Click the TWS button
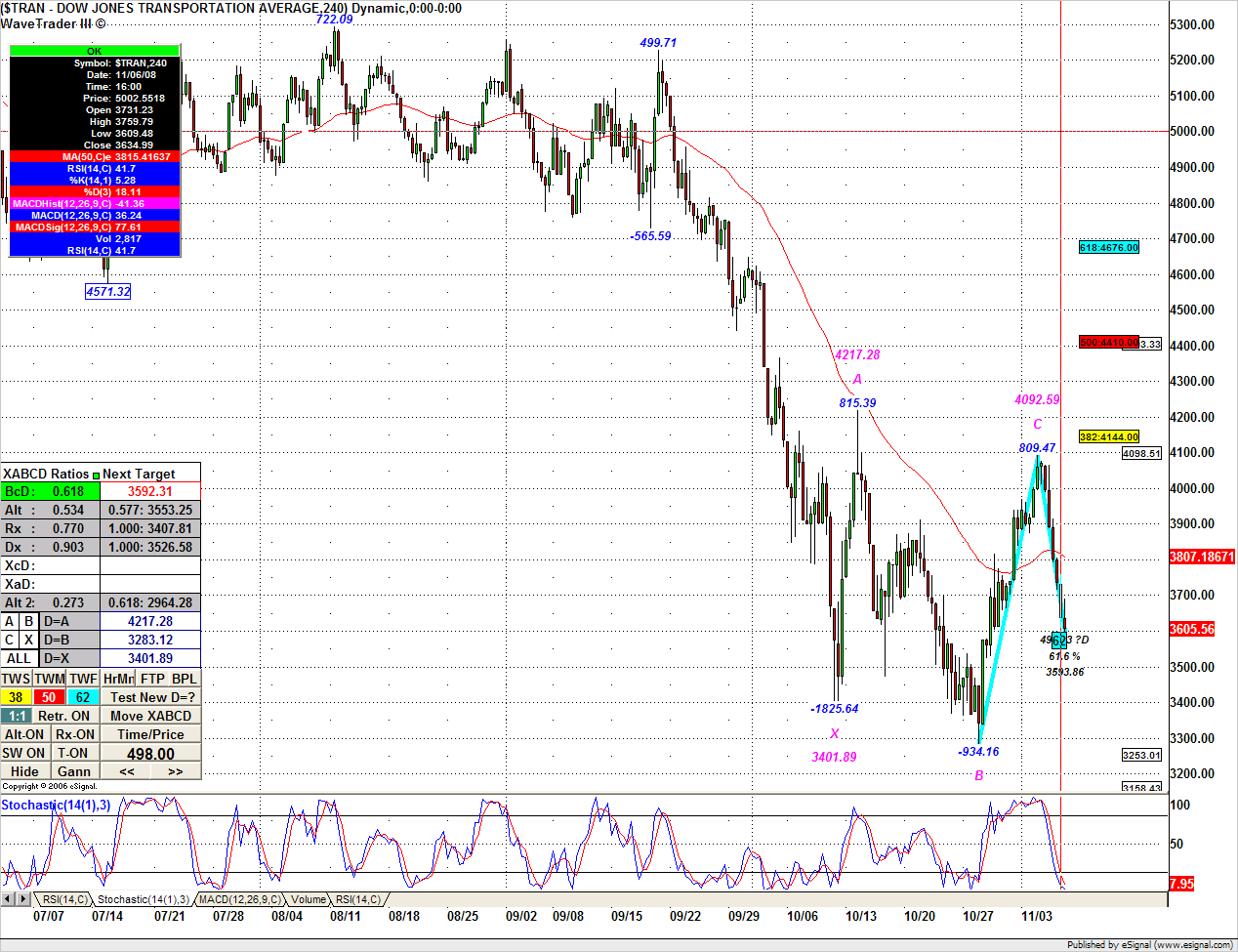 pos(17,679)
